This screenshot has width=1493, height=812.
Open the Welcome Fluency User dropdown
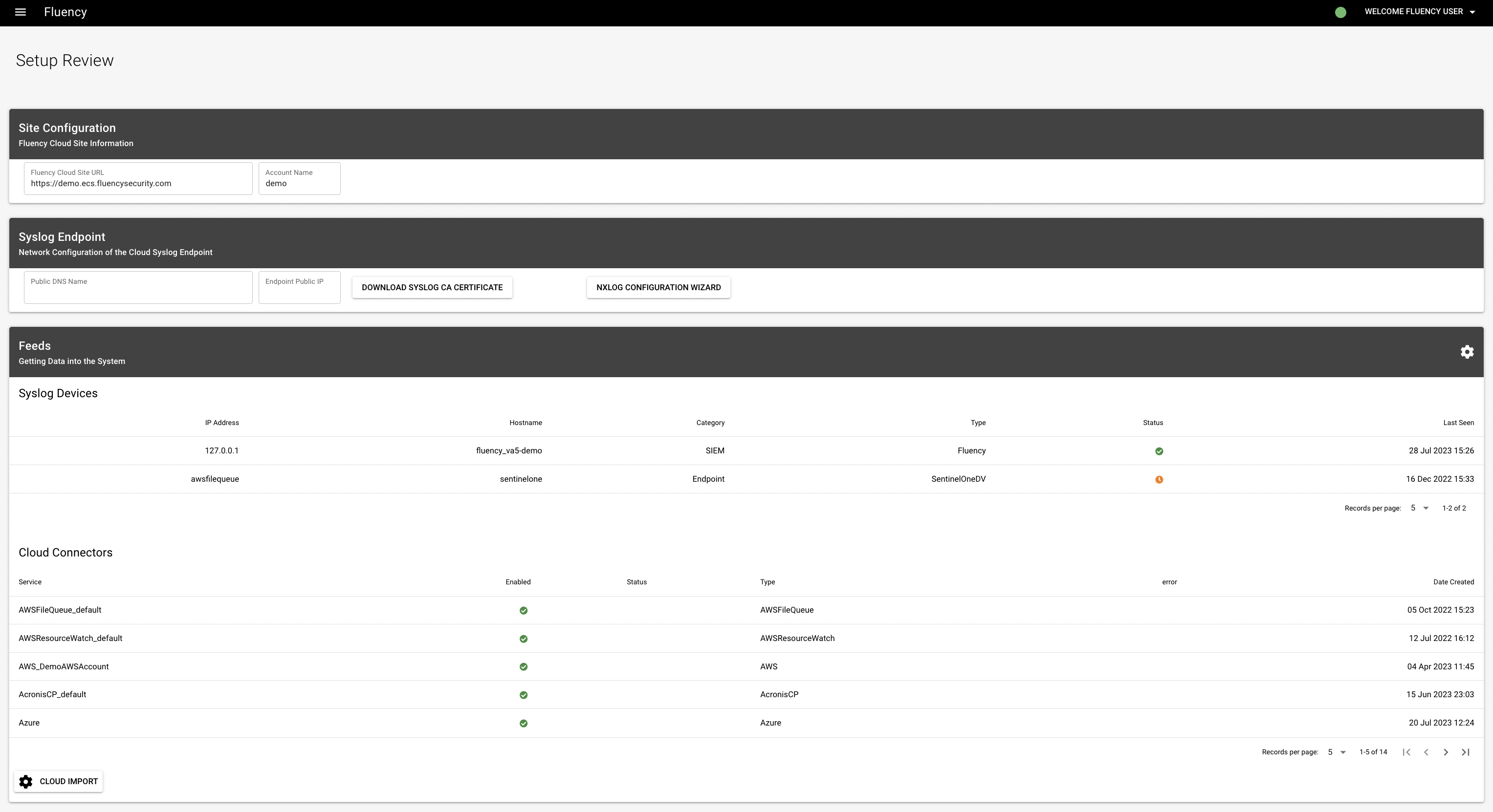1419,12
